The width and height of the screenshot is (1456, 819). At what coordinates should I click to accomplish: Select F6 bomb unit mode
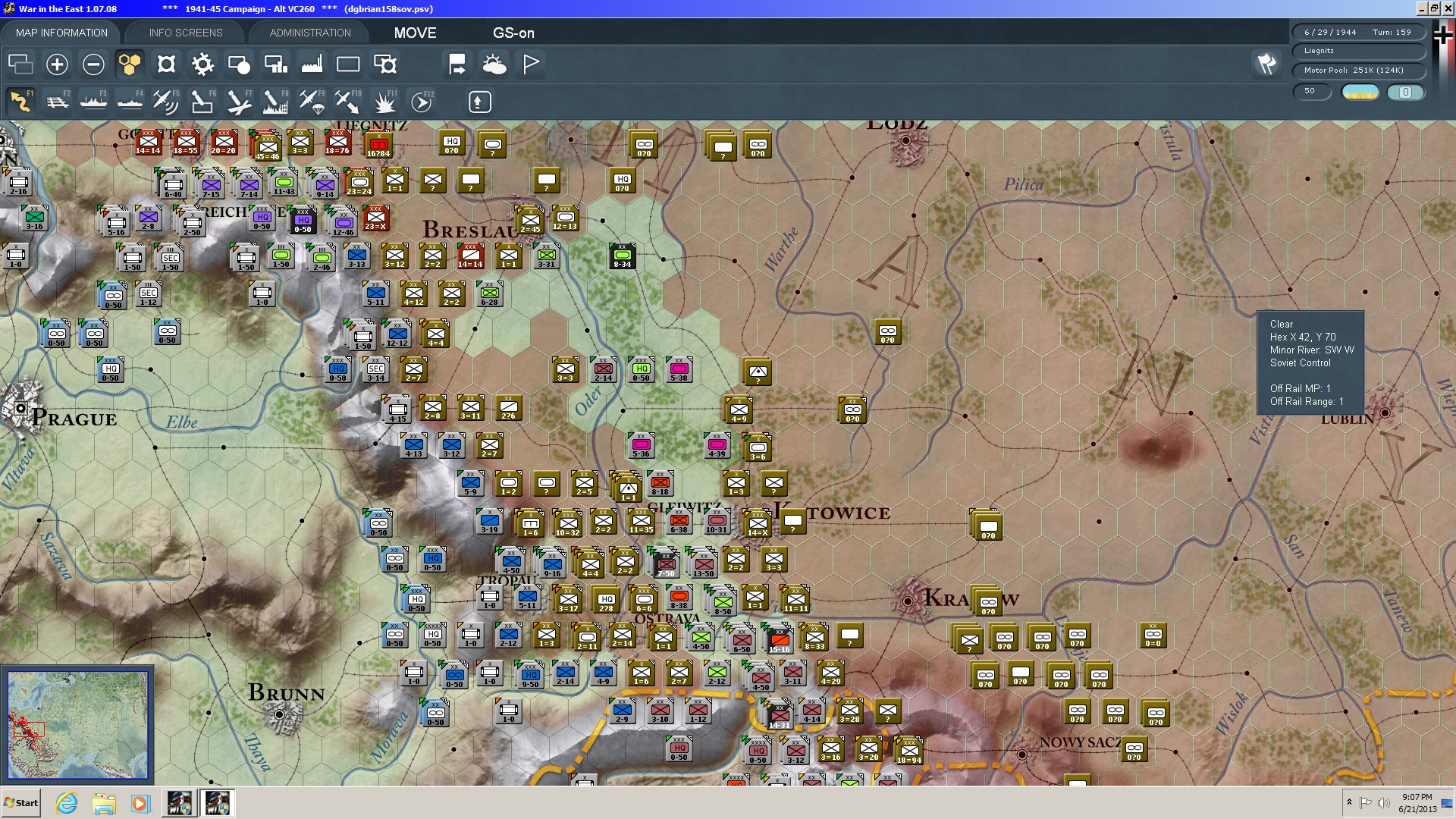[202, 102]
